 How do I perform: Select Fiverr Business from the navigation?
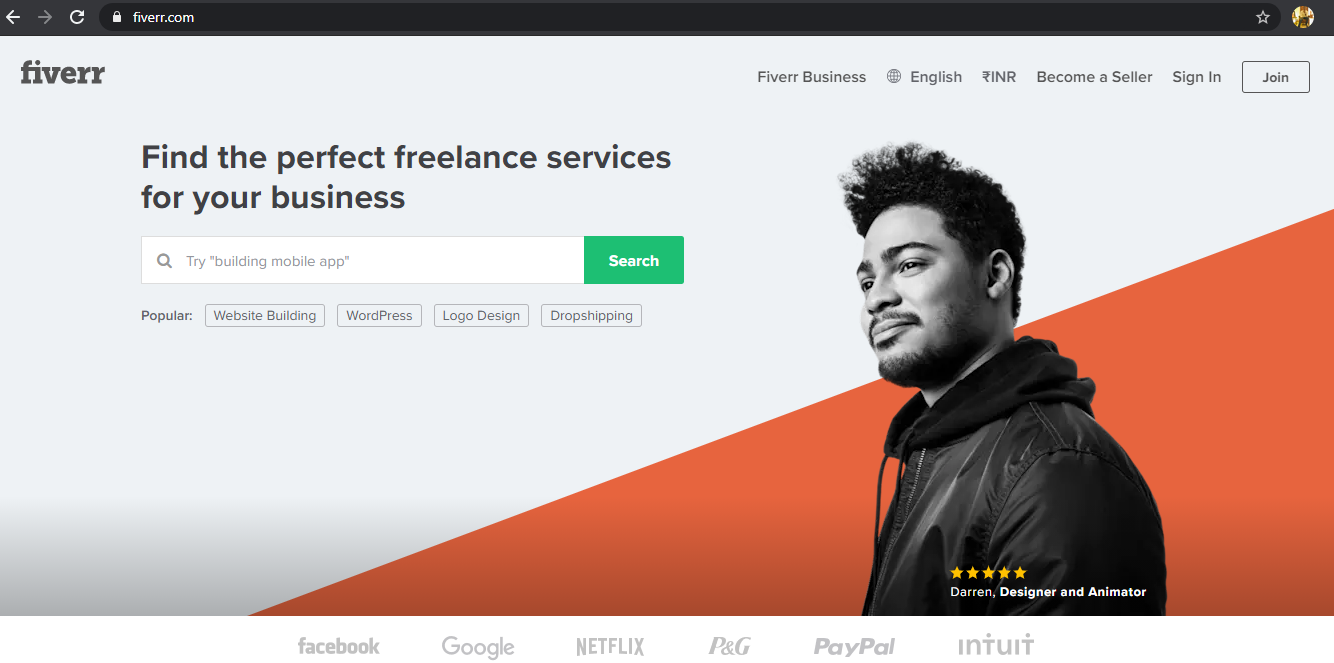click(x=811, y=76)
